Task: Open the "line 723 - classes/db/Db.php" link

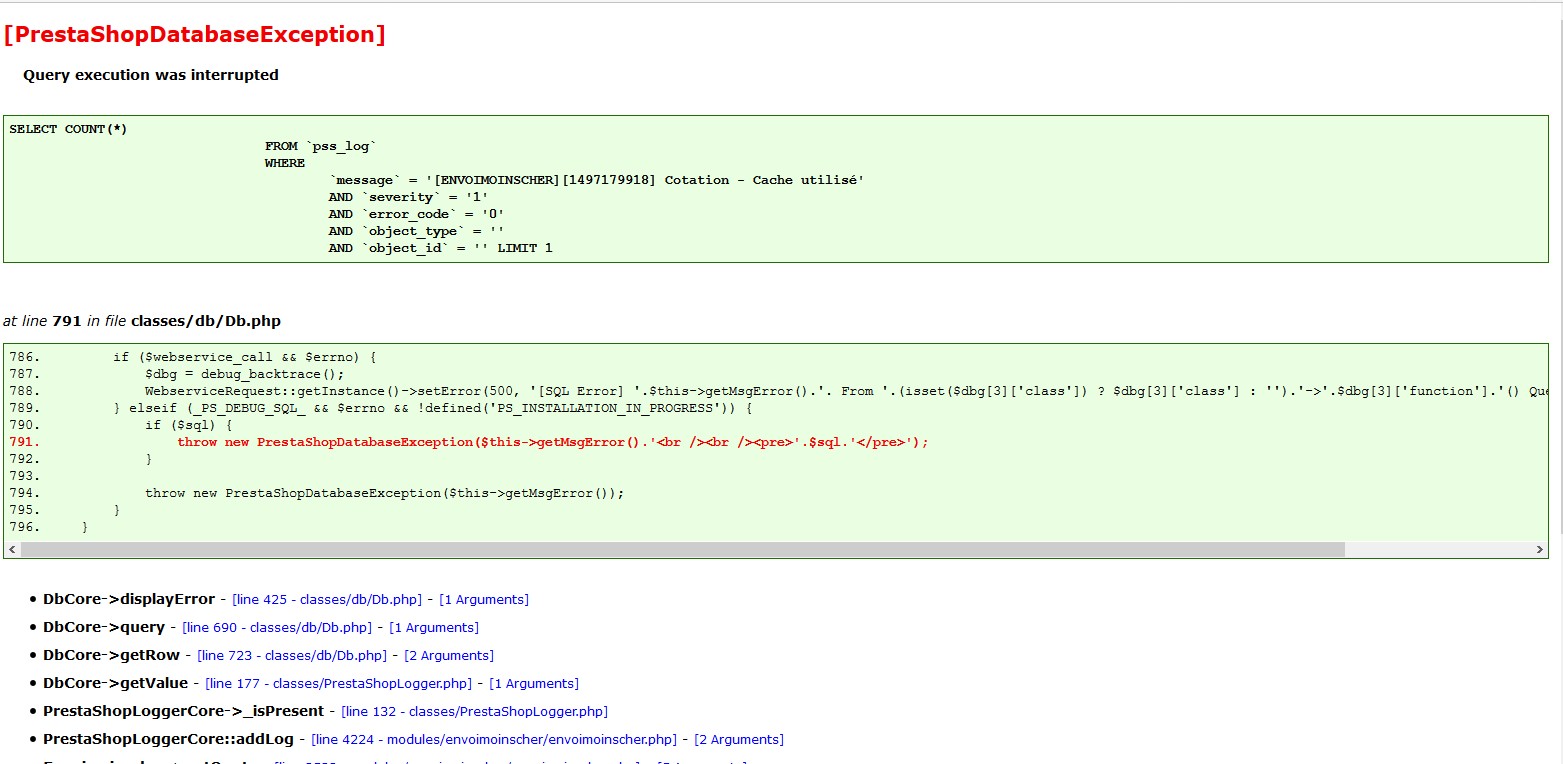Action: click(292, 656)
